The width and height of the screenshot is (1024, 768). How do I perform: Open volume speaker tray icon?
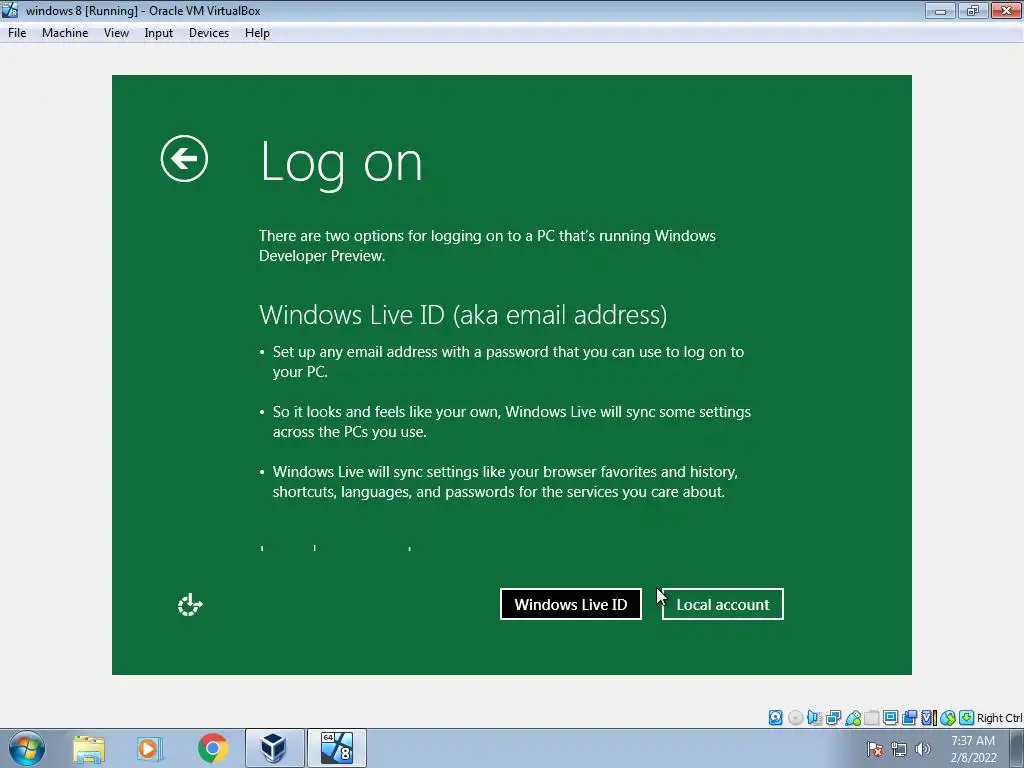pyautogui.click(x=922, y=749)
